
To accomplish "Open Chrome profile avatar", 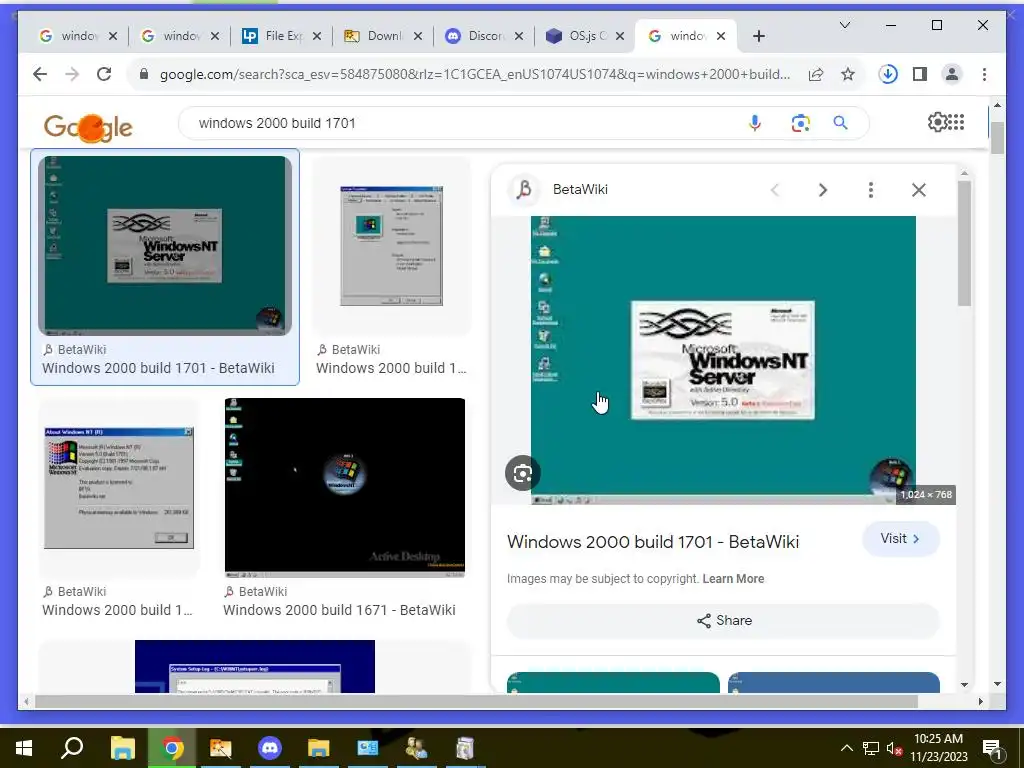I will coord(952,74).
